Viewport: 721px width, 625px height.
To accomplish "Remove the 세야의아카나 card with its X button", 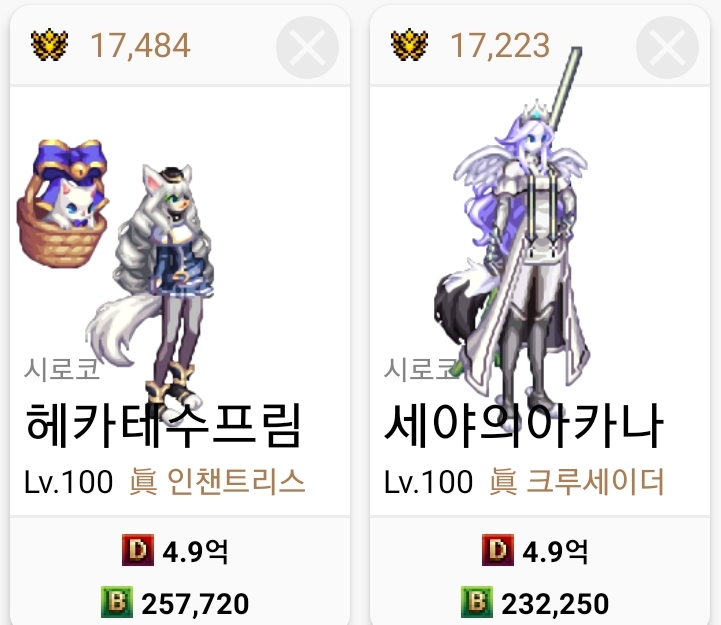I will click(667, 47).
